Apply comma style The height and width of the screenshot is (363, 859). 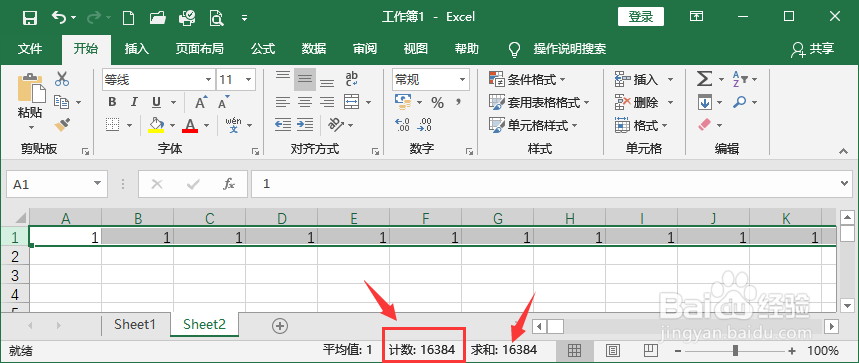tap(458, 102)
